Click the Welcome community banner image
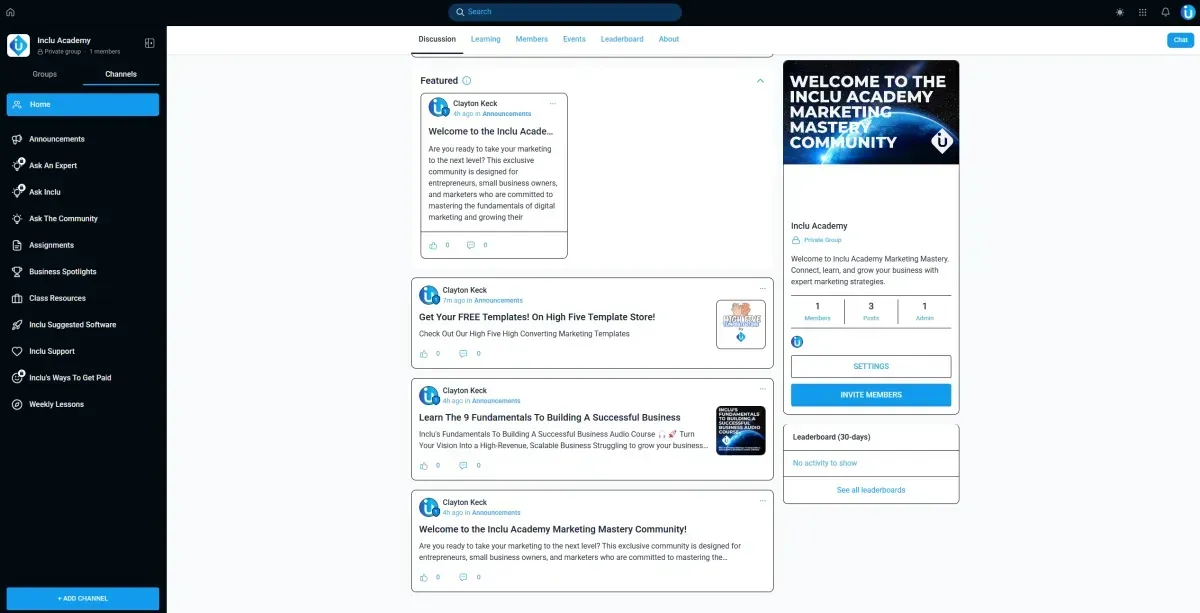 pos(871,112)
